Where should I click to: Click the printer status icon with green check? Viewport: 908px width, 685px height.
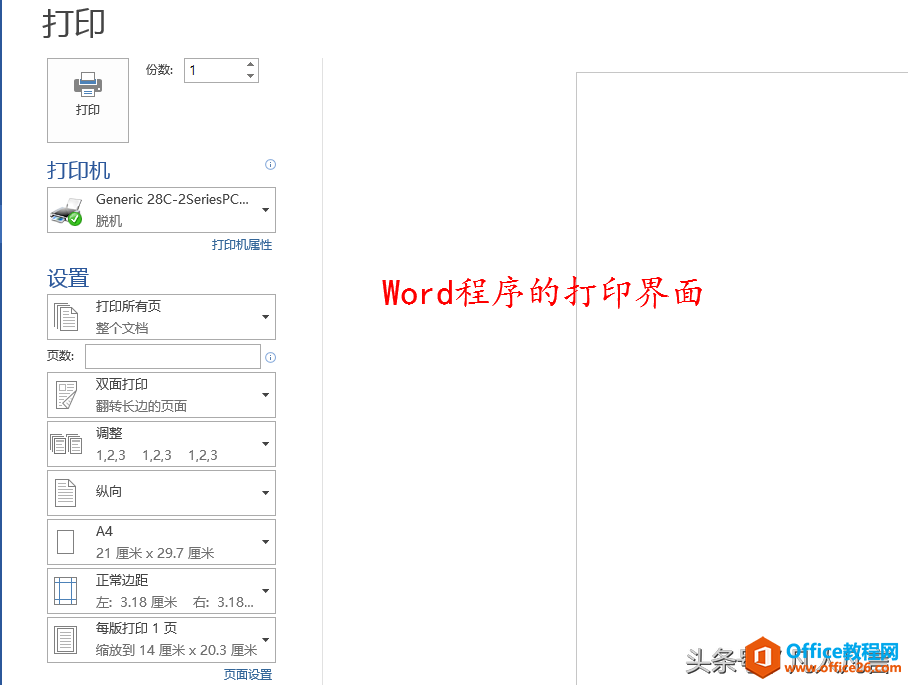pyautogui.click(x=66, y=211)
